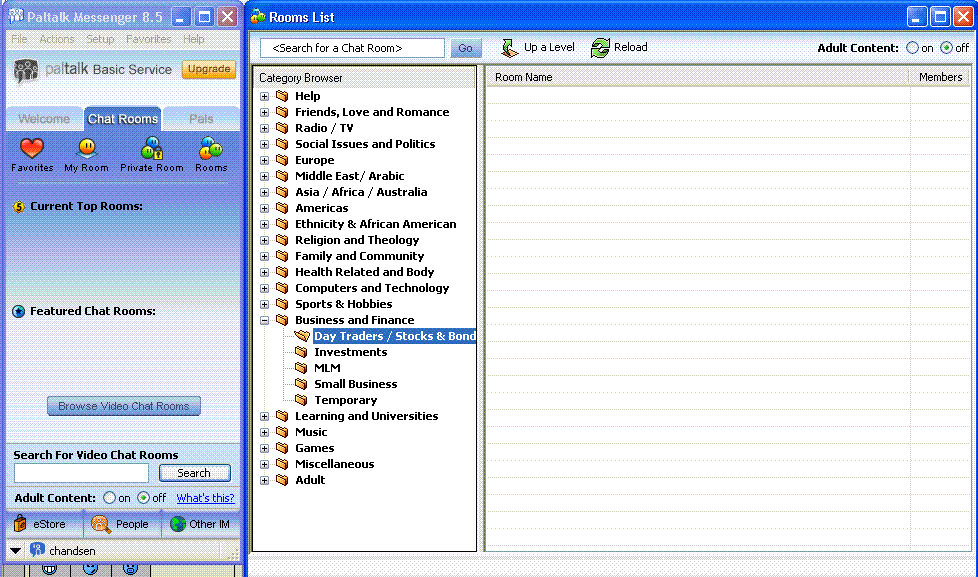Expand the Music category
The image size is (978, 577).
[x=265, y=432]
